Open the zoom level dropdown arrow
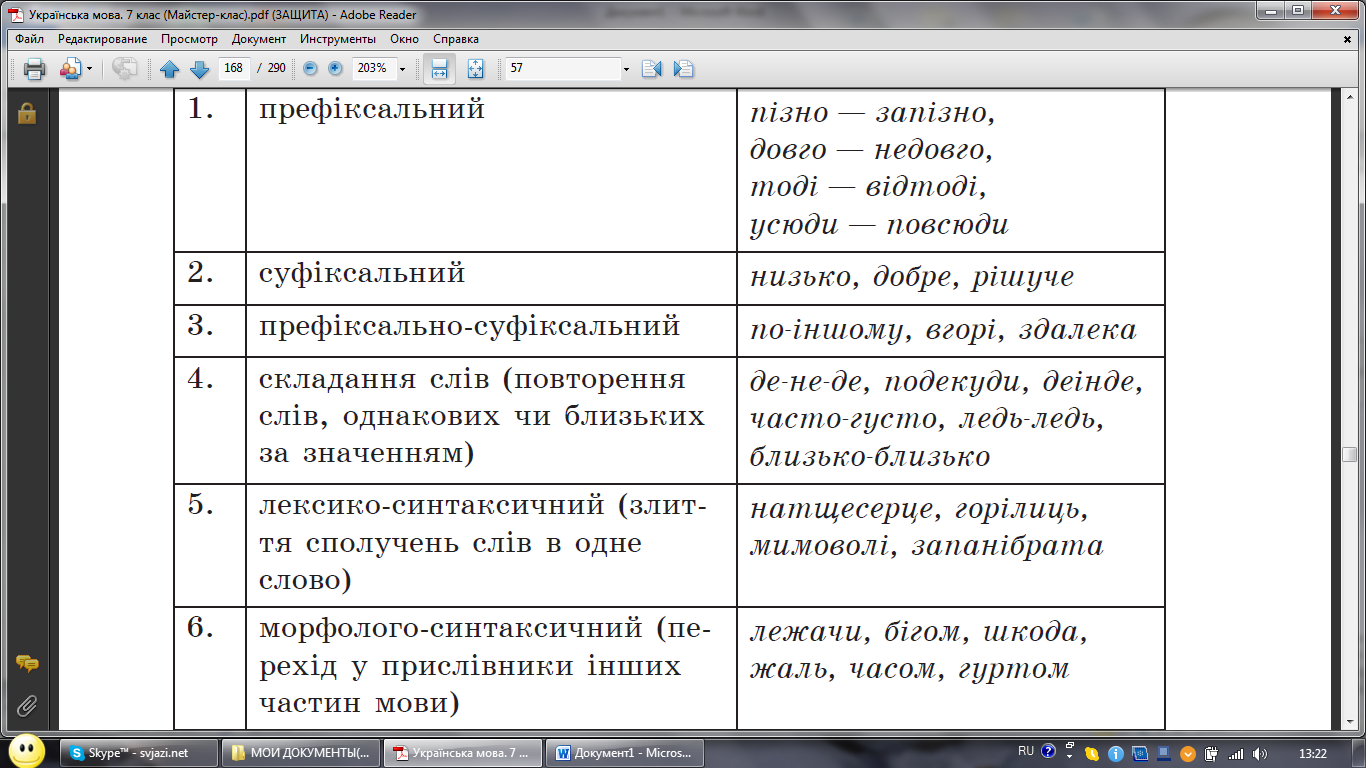1366x768 pixels. coord(402,69)
